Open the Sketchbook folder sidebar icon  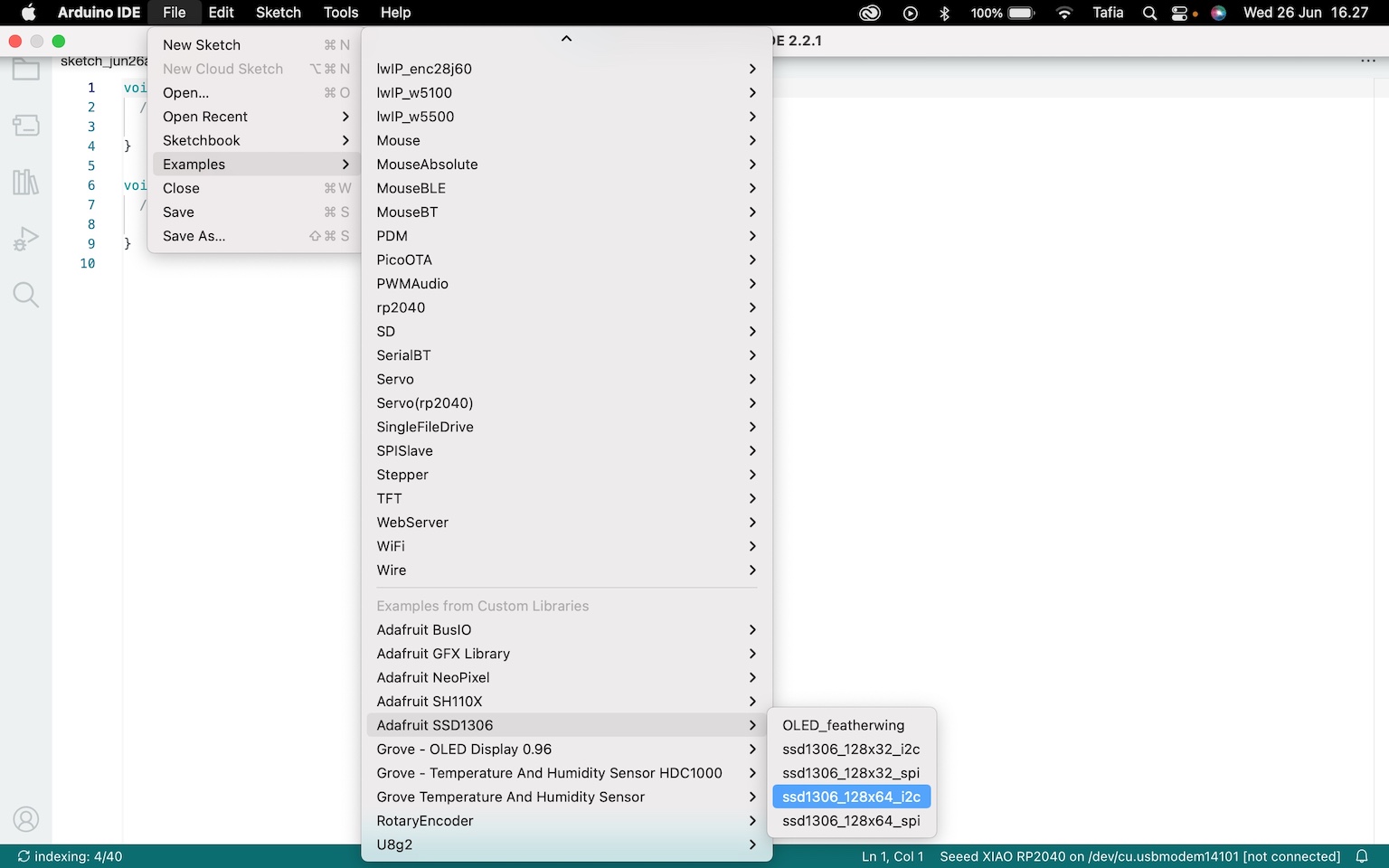click(x=25, y=69)
